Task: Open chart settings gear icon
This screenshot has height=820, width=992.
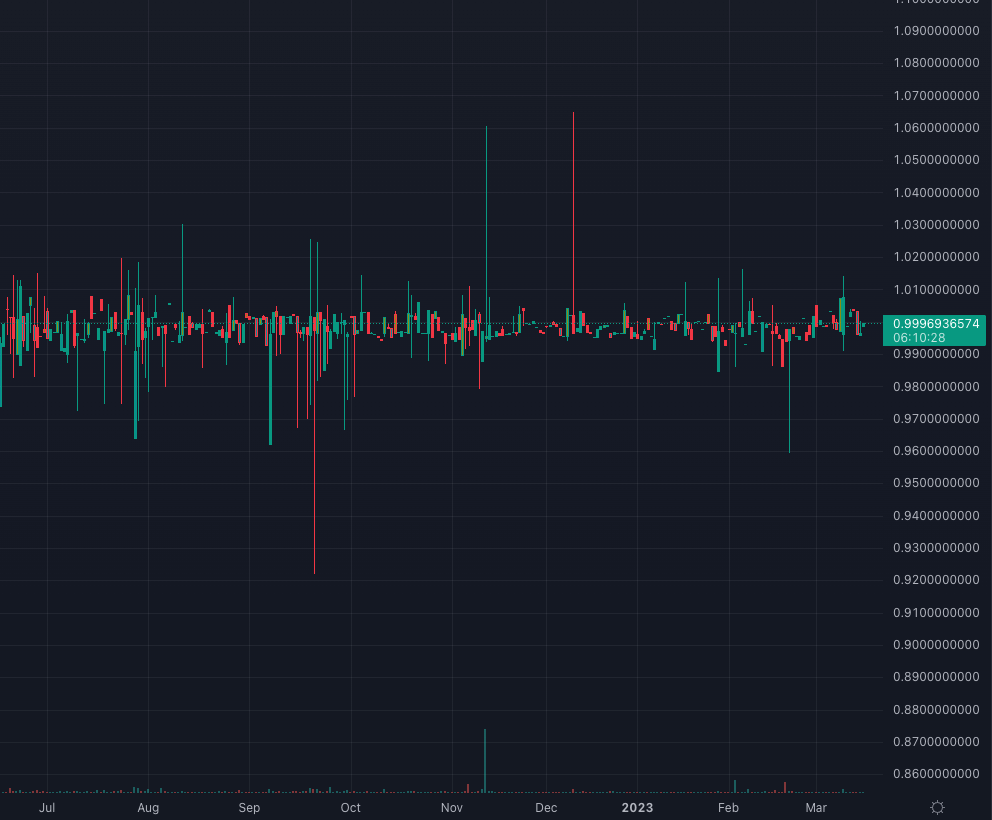Action: 937,807
